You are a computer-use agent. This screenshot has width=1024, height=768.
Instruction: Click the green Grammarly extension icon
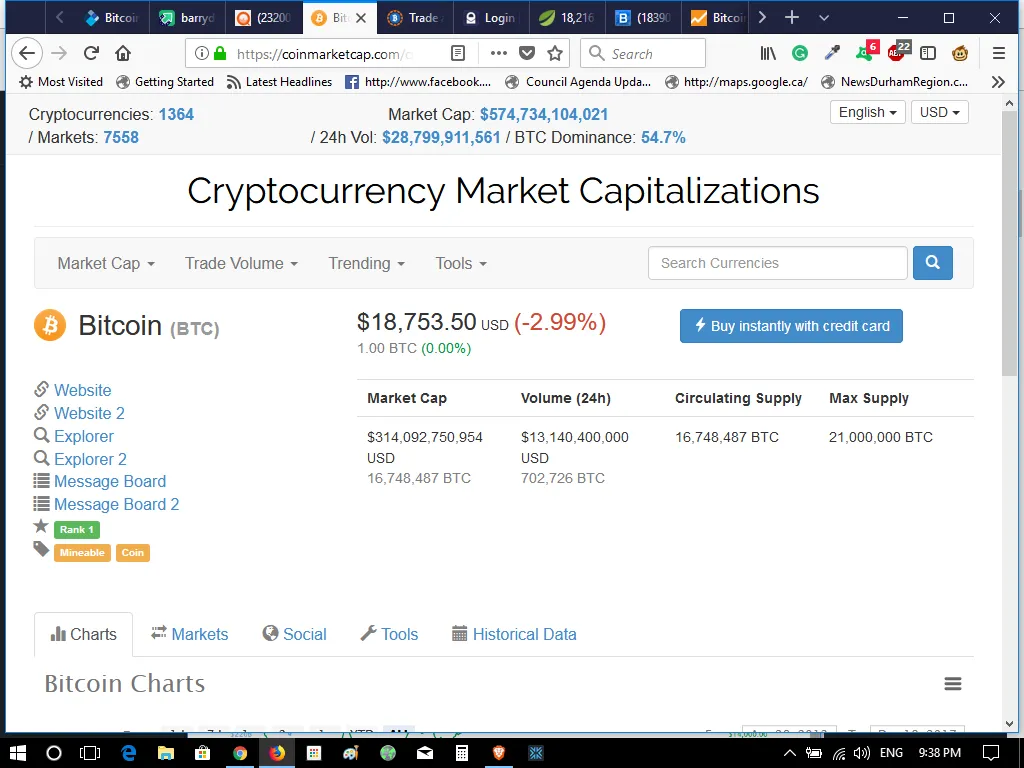800,54
